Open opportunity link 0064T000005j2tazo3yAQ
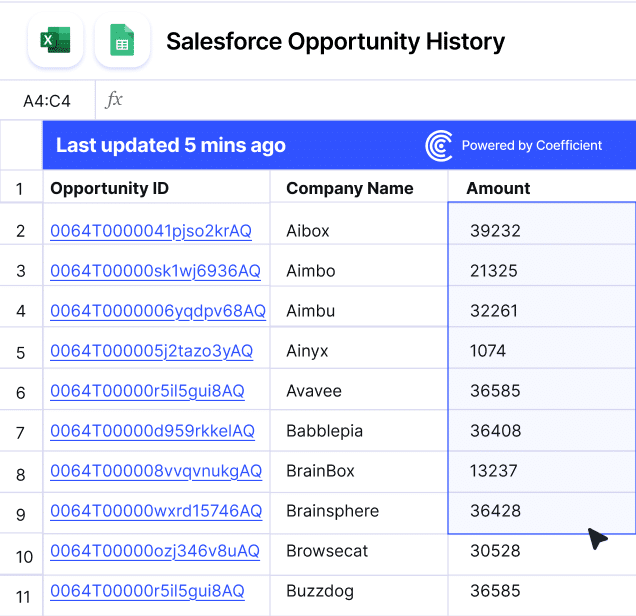Viewport: 636px width, 616px height. coord(152,351)
